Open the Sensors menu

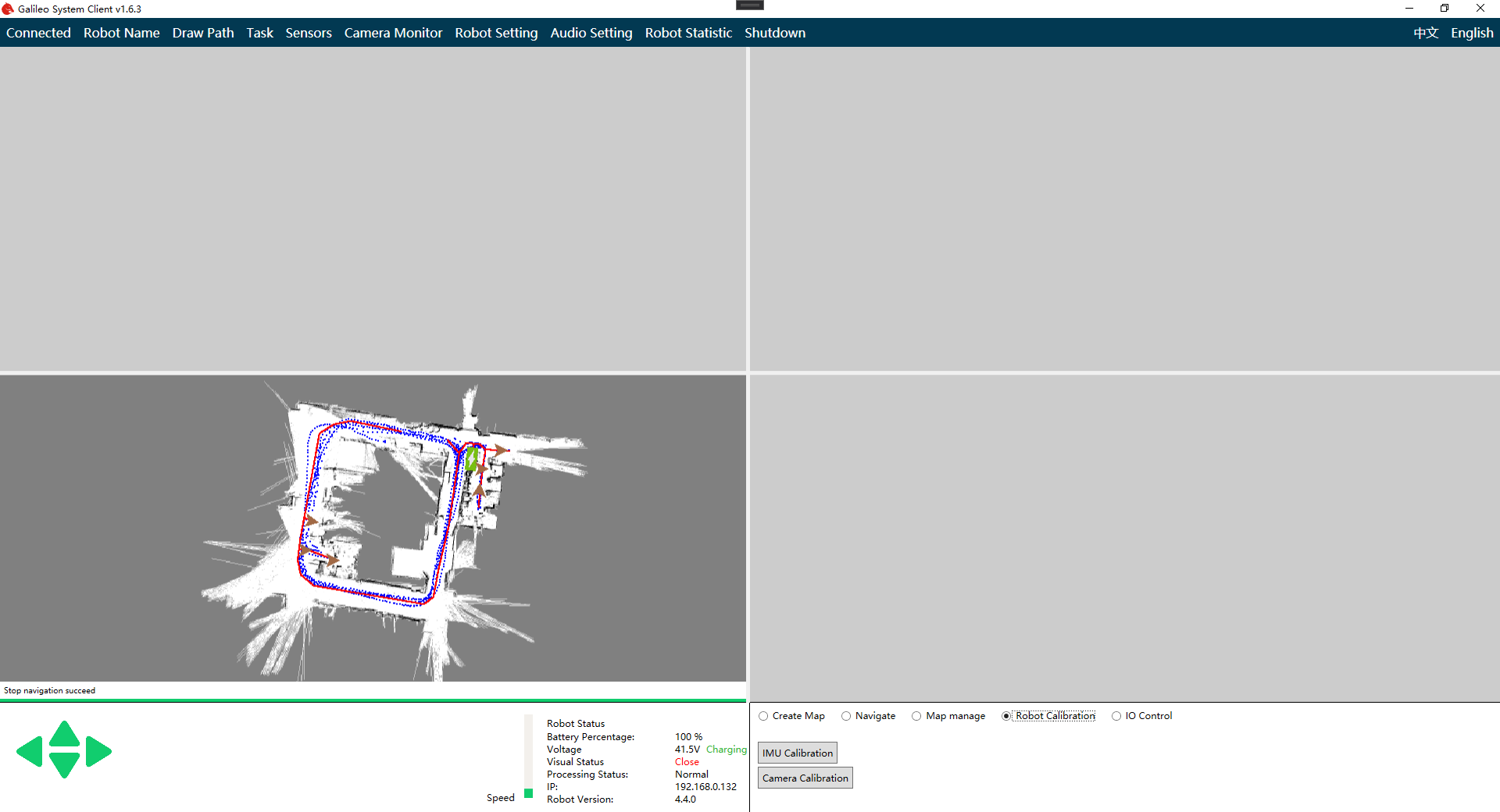click(309, 33)
